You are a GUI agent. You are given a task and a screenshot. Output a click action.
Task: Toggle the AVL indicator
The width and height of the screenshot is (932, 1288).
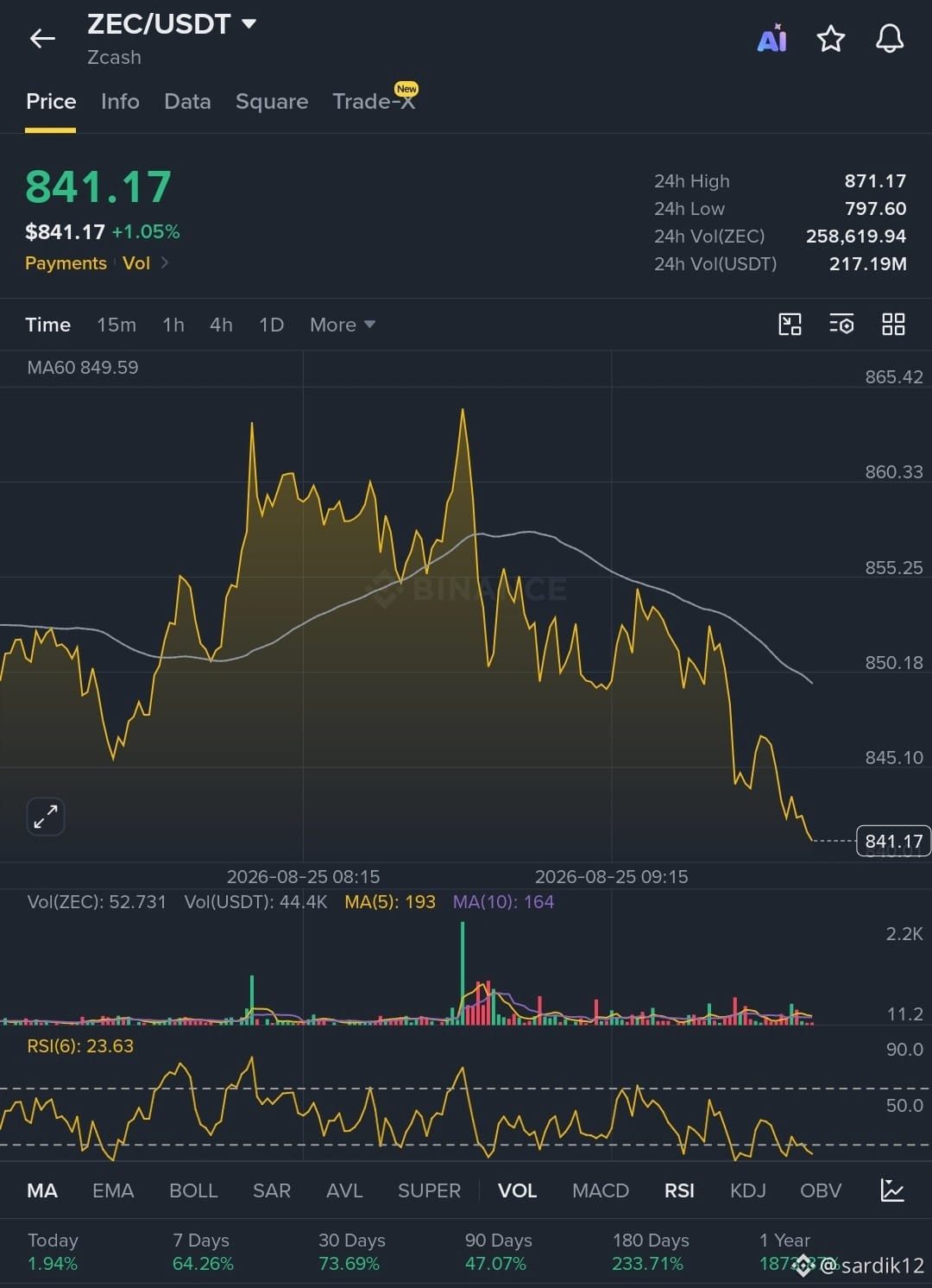tap(344, 1190)
